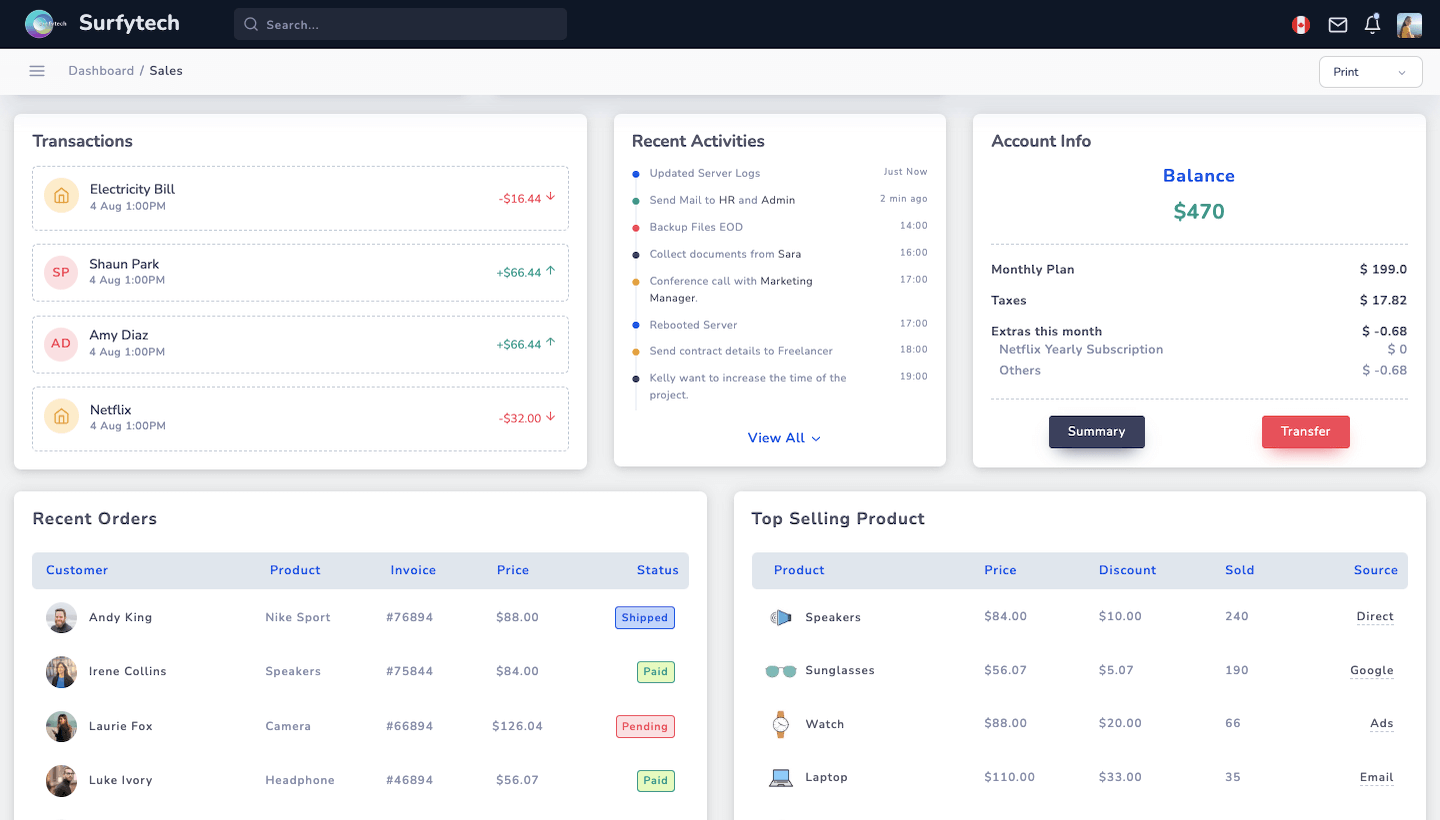Expand the View All activities list
Viewport: 1440px width, 820px height.
pos(783,437)
